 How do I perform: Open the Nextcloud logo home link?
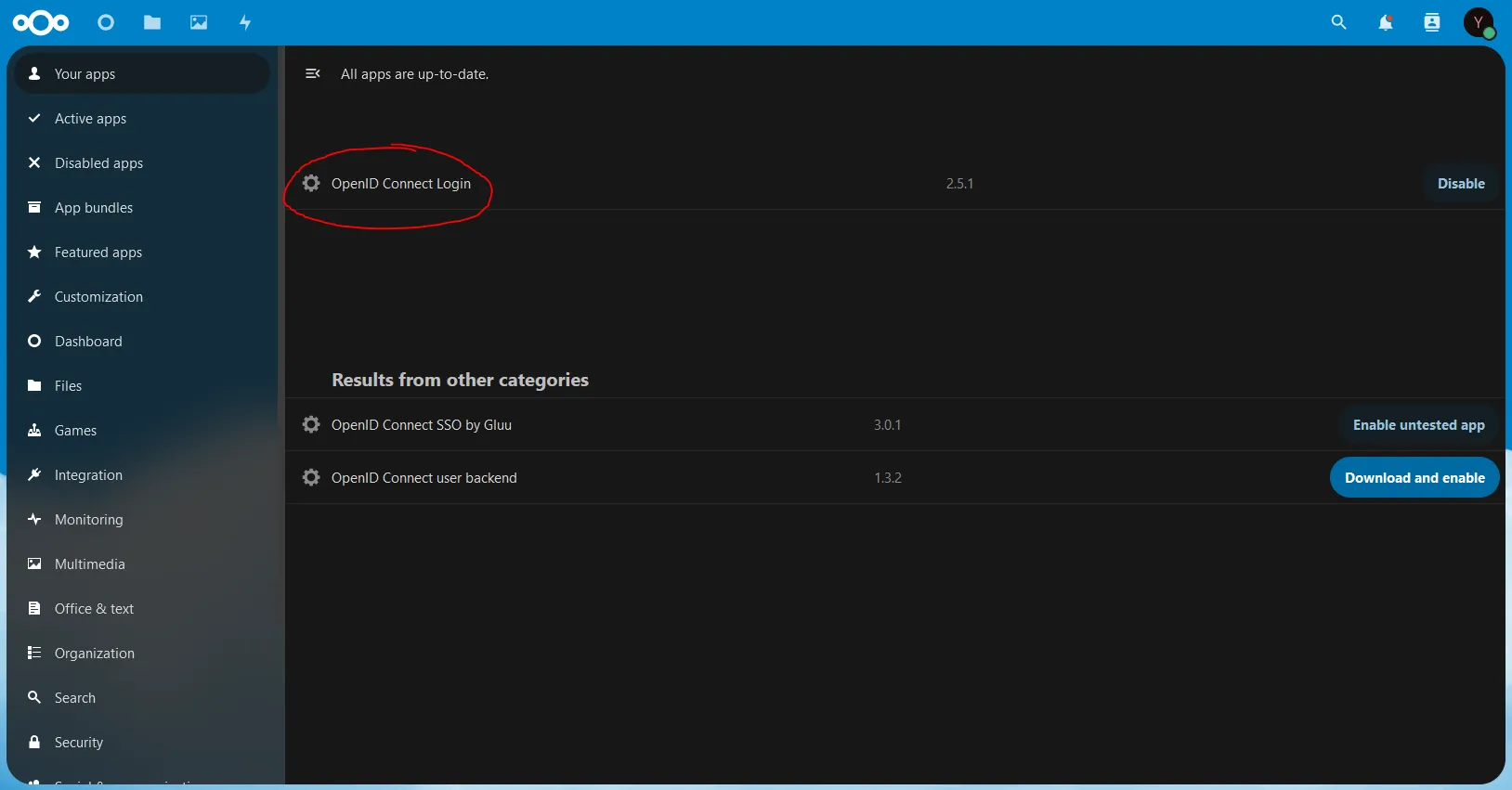click(x=41, y=22)
